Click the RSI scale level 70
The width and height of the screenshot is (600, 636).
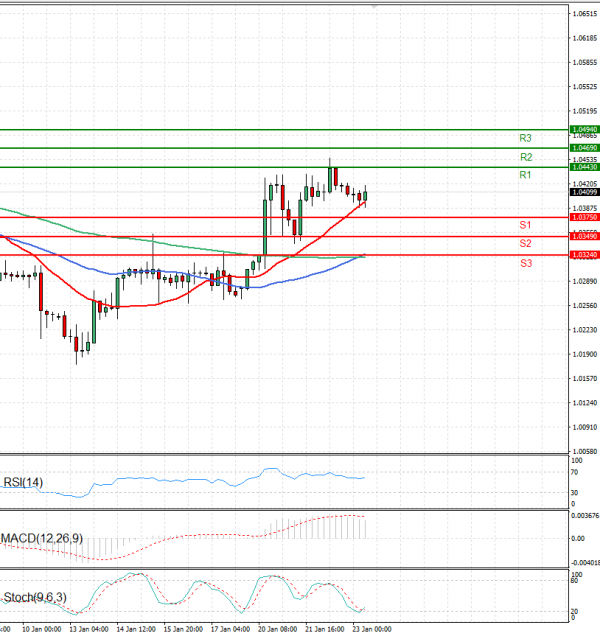tap(574, 473)
